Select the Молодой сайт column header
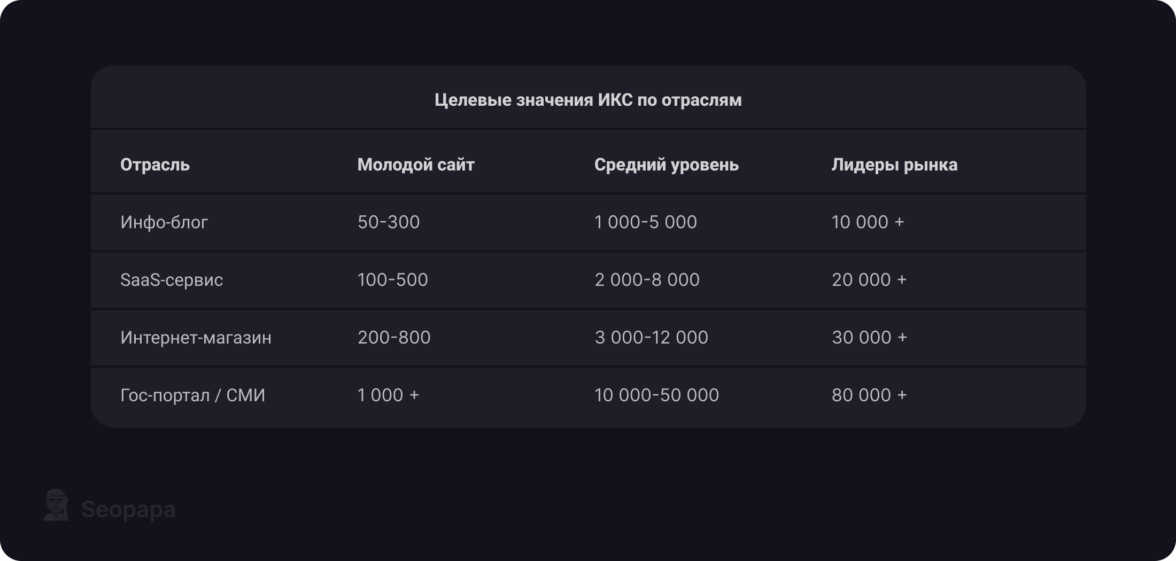The image size is (1176, 561). [416, 165]
